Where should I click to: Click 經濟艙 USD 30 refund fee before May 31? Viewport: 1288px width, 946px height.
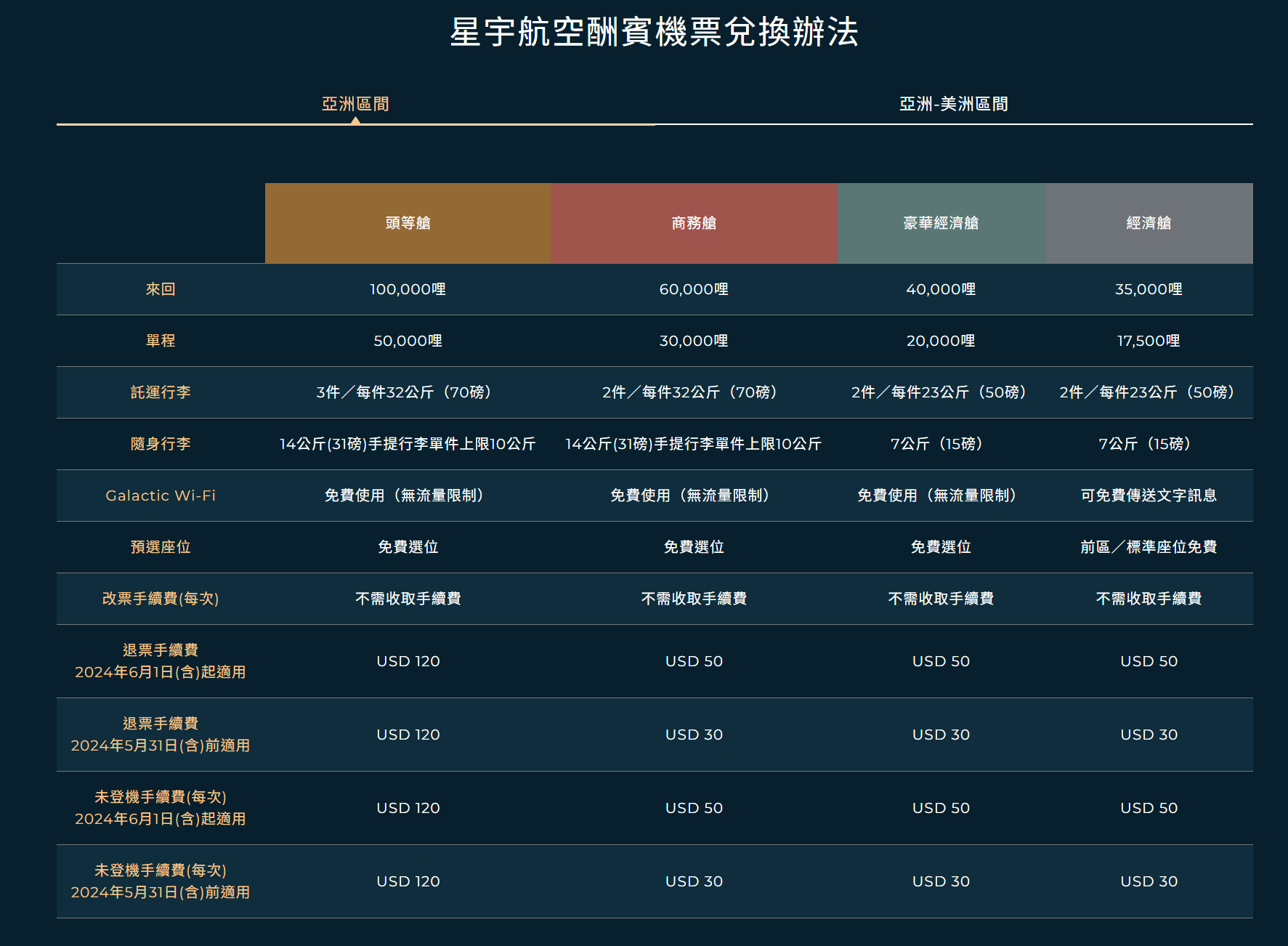tap(1149, 735)
